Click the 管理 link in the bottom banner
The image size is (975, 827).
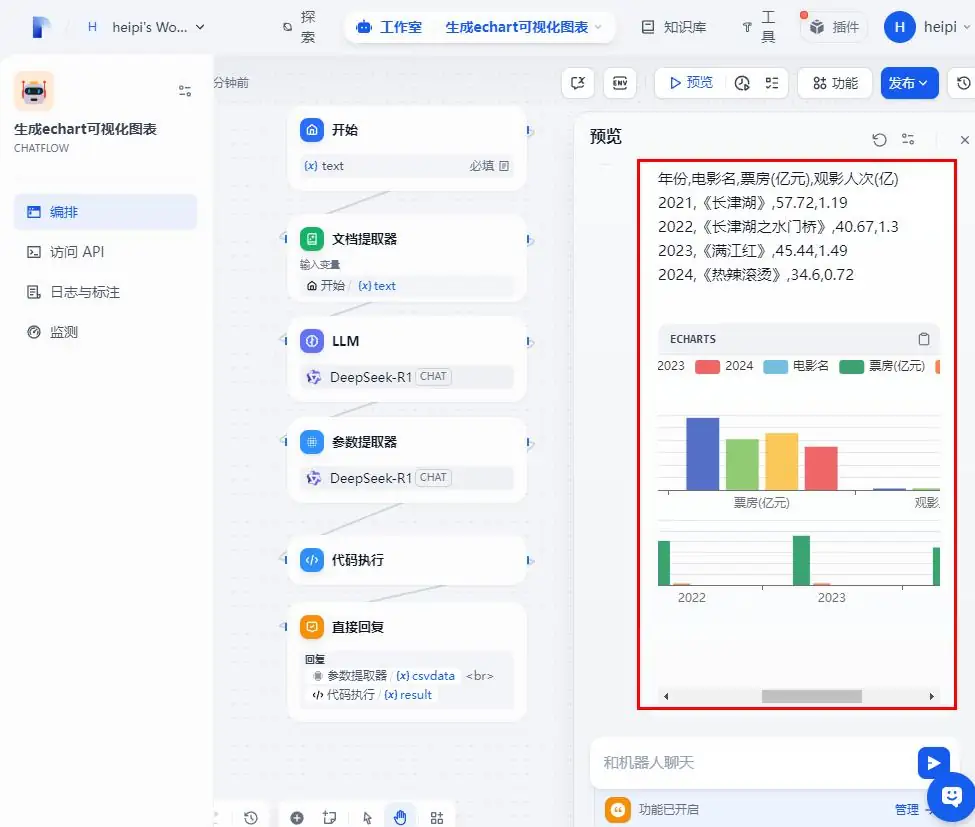[x=909, y=808]
